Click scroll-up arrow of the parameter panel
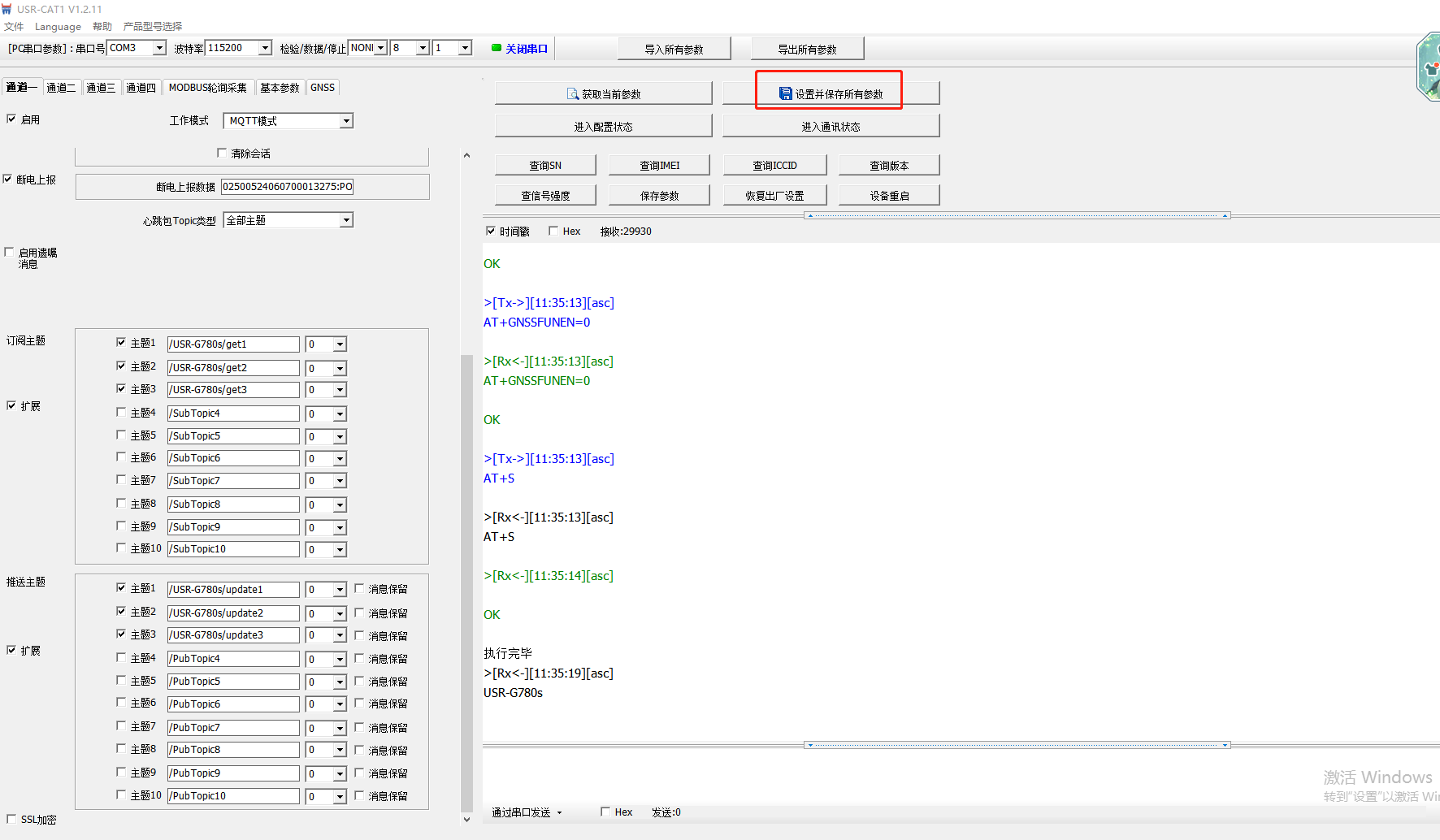The width and height of the screenshot is (1440, 840). (x=466, y=155)
